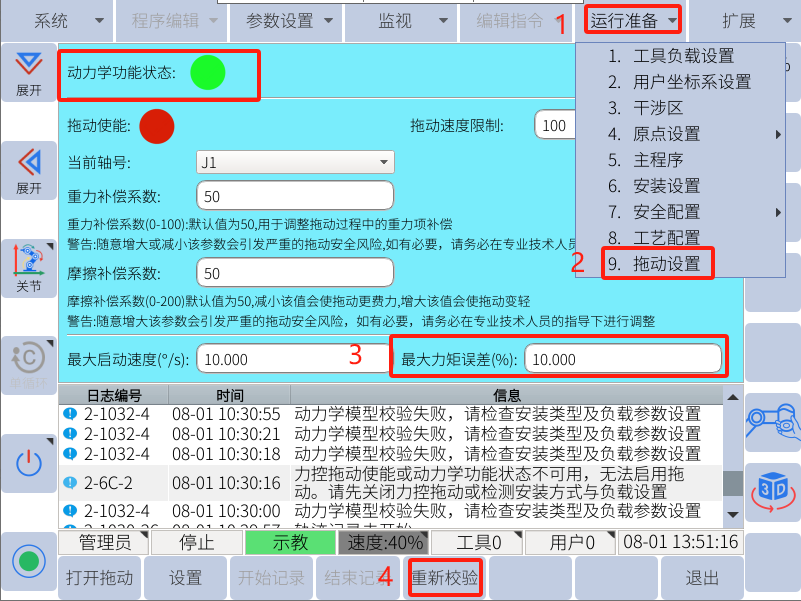Toggle the green 示教 mode status

point(290,543)
